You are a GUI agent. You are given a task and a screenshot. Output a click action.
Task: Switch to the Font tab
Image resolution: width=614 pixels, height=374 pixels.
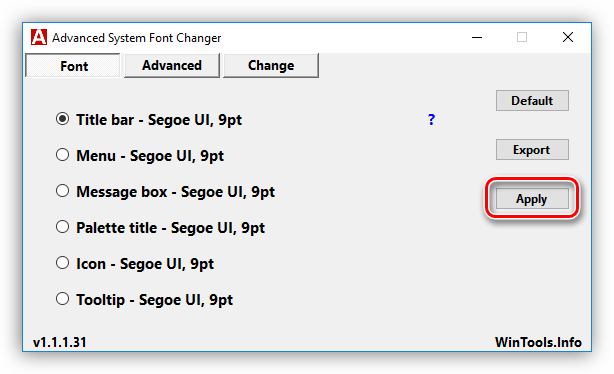(x=73, y=65)
